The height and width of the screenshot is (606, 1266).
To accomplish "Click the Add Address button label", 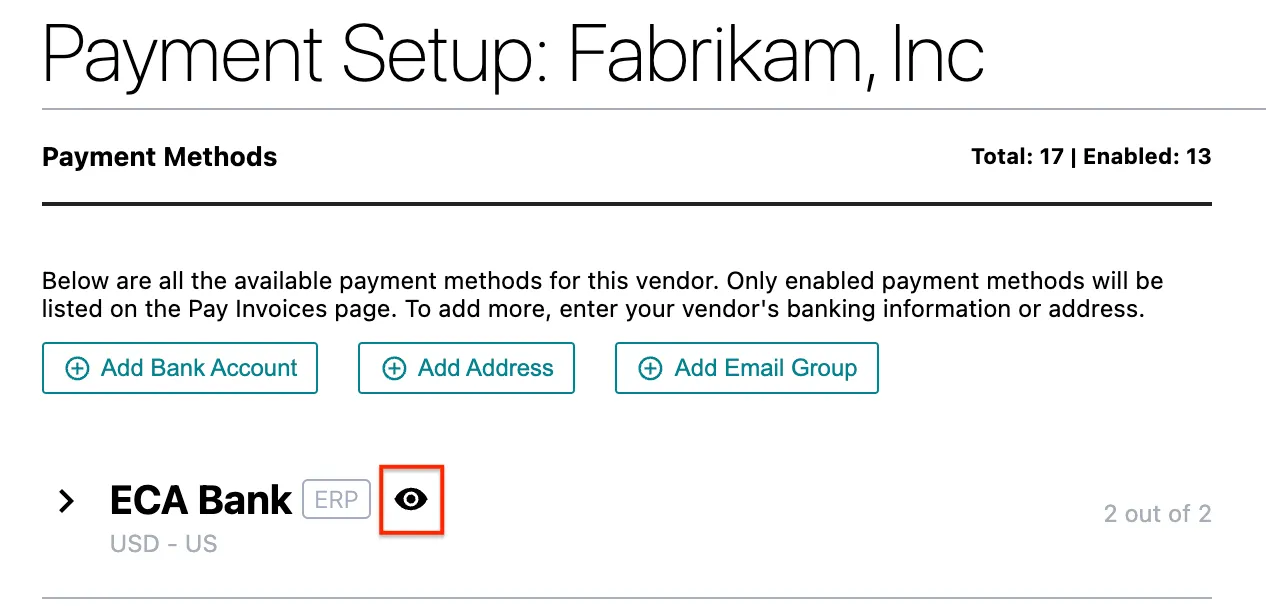I will point(485,368).
